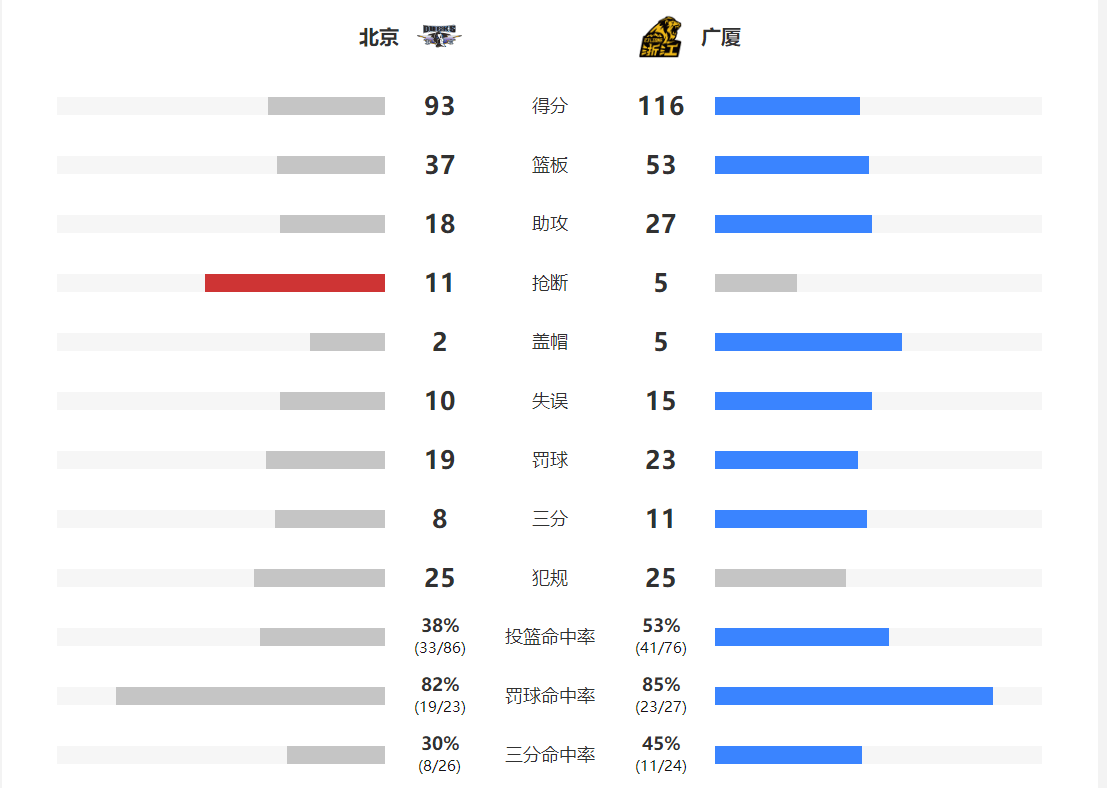Viewport: 1107px width, 788px height.
Task: Select the 得分 stat label
Action: (x=550, y=106)
